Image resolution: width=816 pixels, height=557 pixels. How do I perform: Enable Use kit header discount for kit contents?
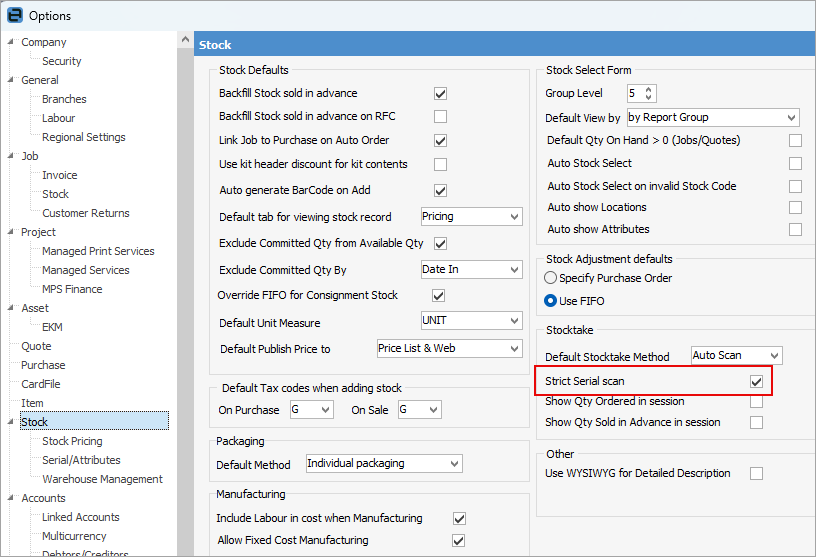click(440, 164)
